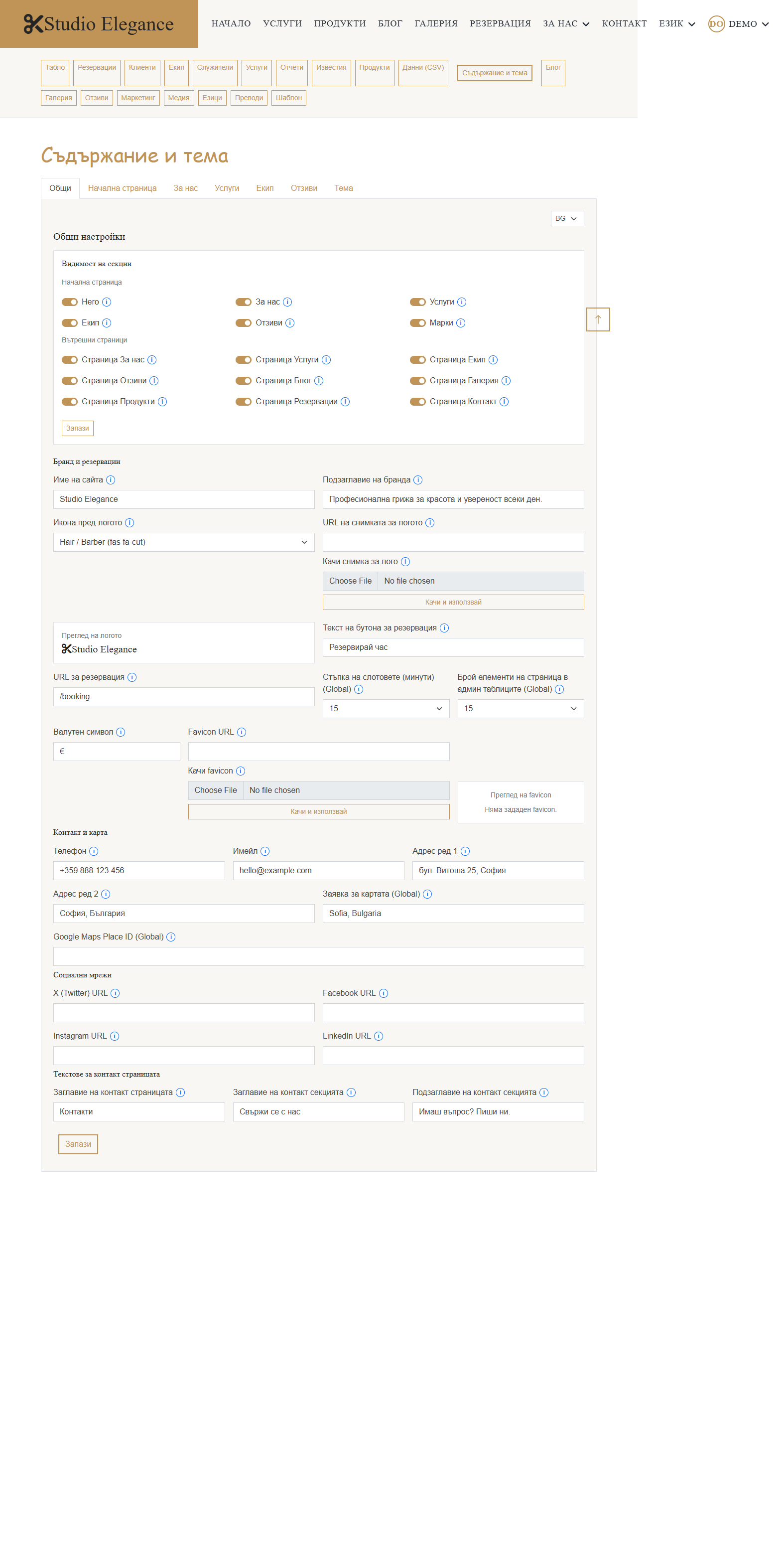Click info icon for Икона пред логото
The width and height of the screenshot is (784, 1557).
[x=130, y=523]
